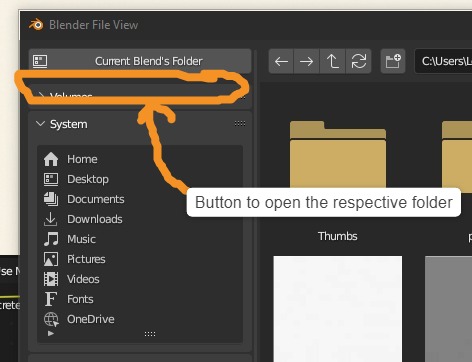The width and height of the screenshot is (472, 362).
Task: Open the OneDrive bookmark
Action: click(140, 319)
